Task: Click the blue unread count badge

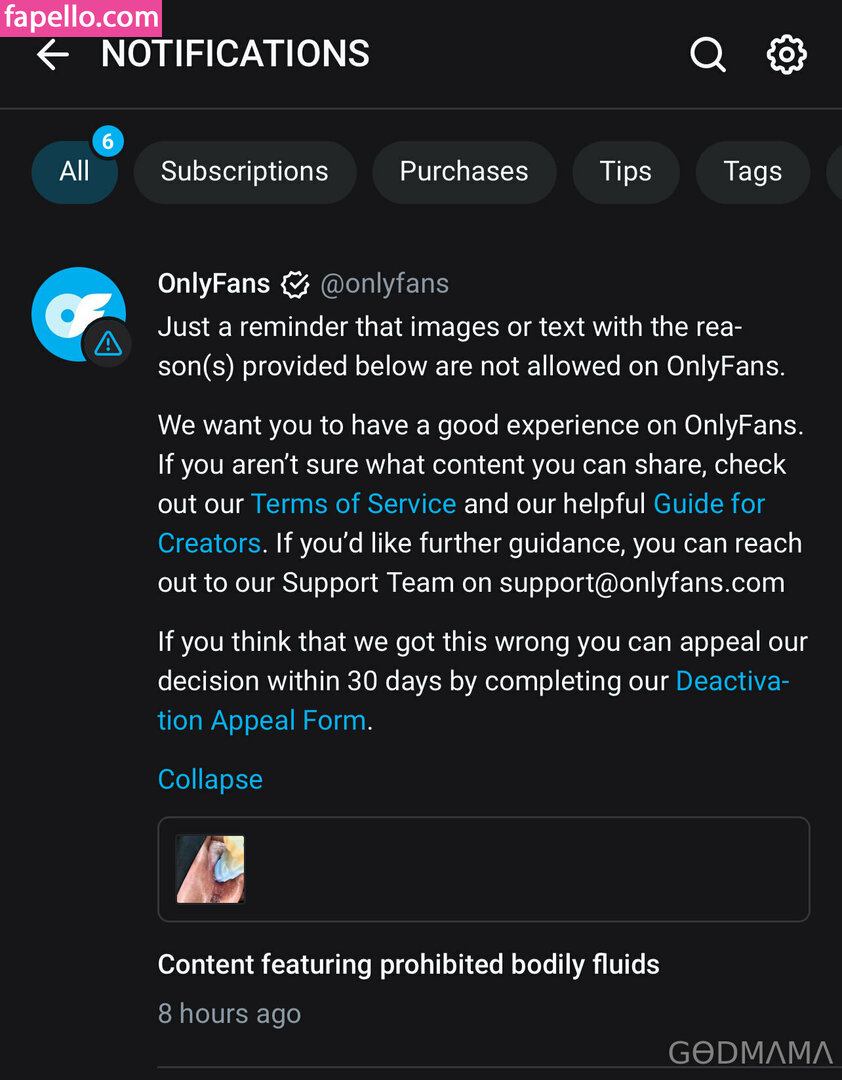Action: click(107, 142)
